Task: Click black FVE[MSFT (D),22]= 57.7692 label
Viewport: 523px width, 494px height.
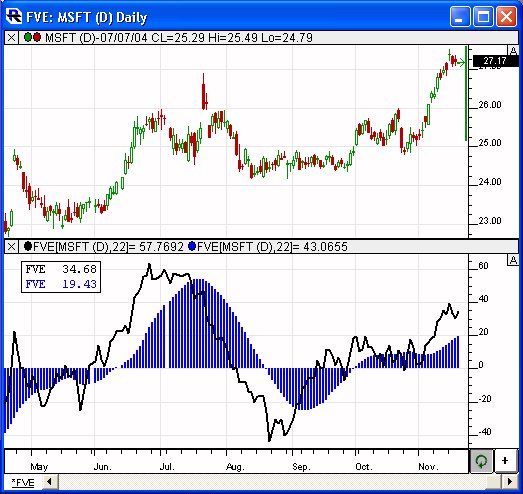Action: tap(108, 247)
